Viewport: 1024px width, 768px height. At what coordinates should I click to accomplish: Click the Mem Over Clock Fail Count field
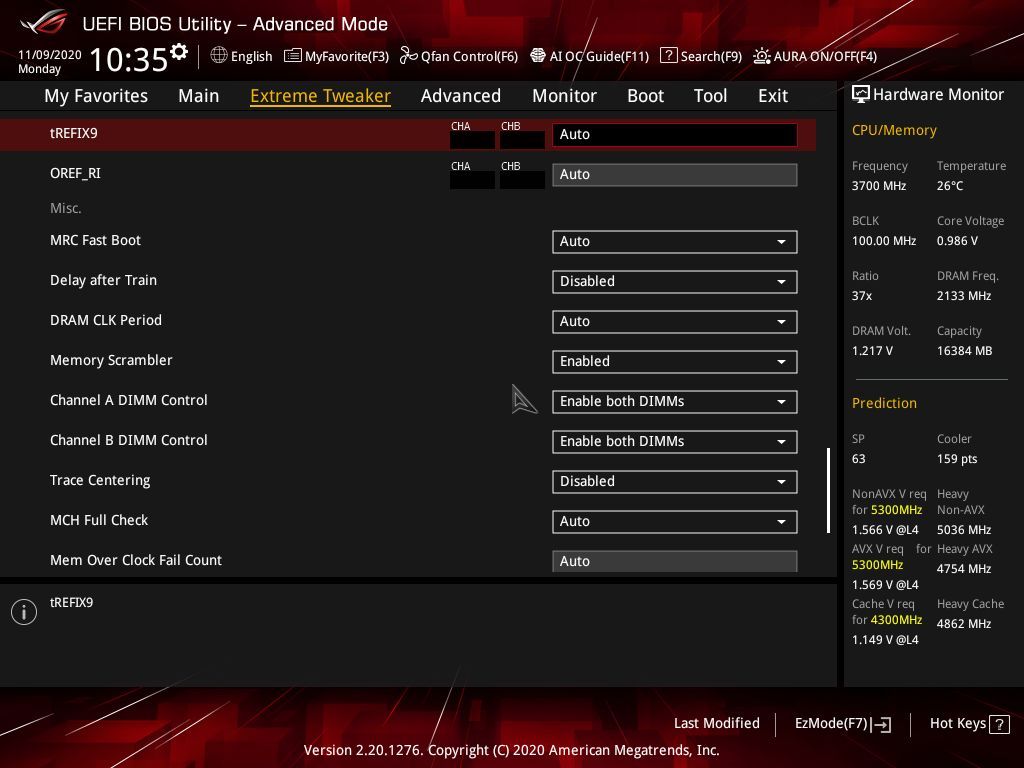pos(675,562)
